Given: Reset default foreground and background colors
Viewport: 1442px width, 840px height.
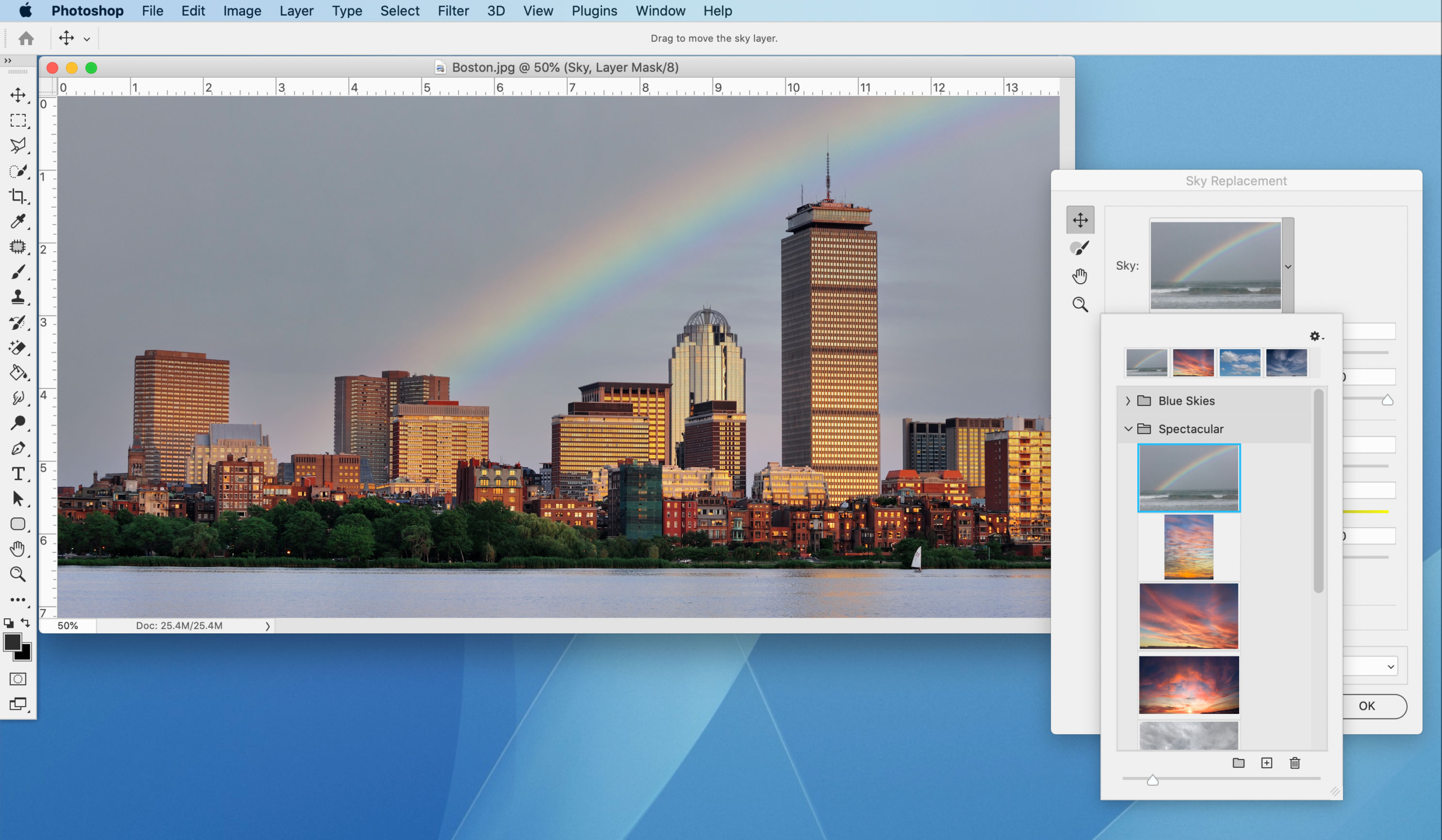Looking at the screenshot, I should (8, 623).
